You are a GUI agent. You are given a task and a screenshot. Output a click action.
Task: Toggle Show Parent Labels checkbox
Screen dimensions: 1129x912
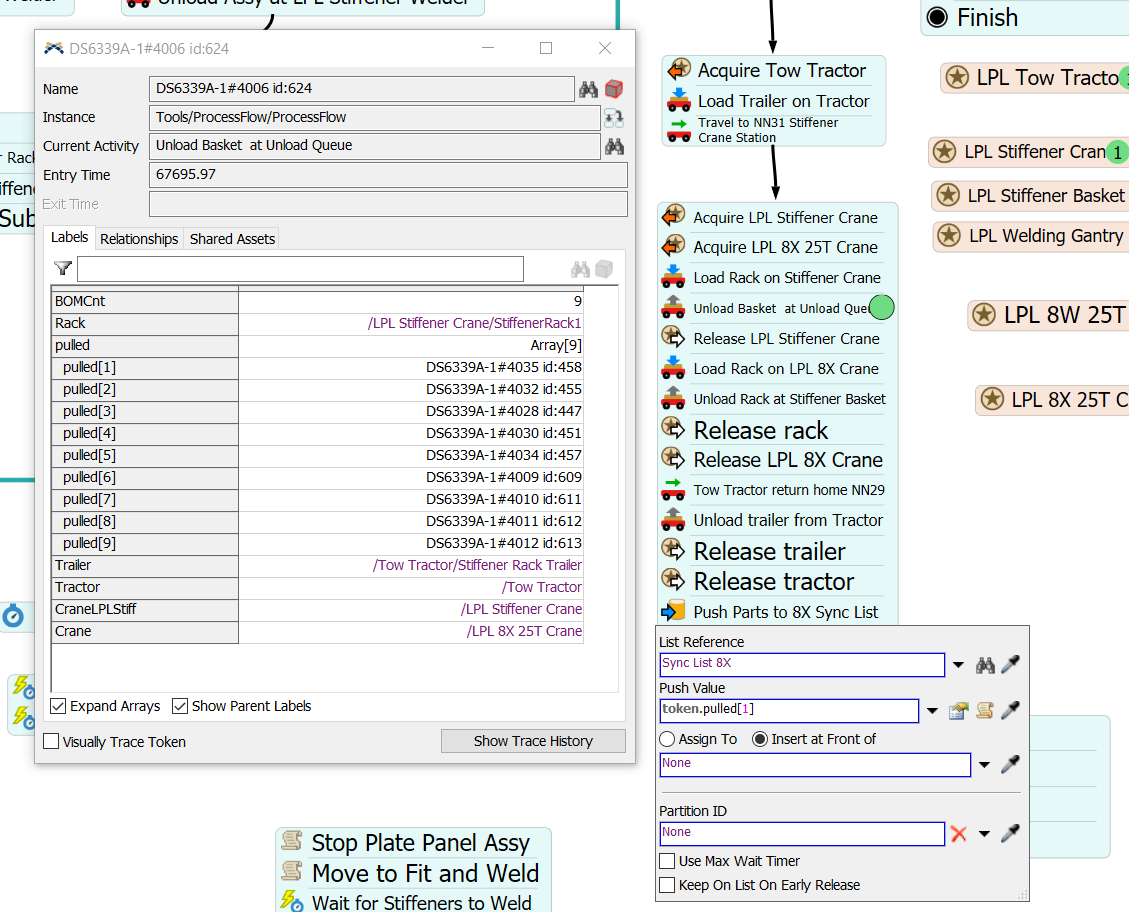[180, 706]
